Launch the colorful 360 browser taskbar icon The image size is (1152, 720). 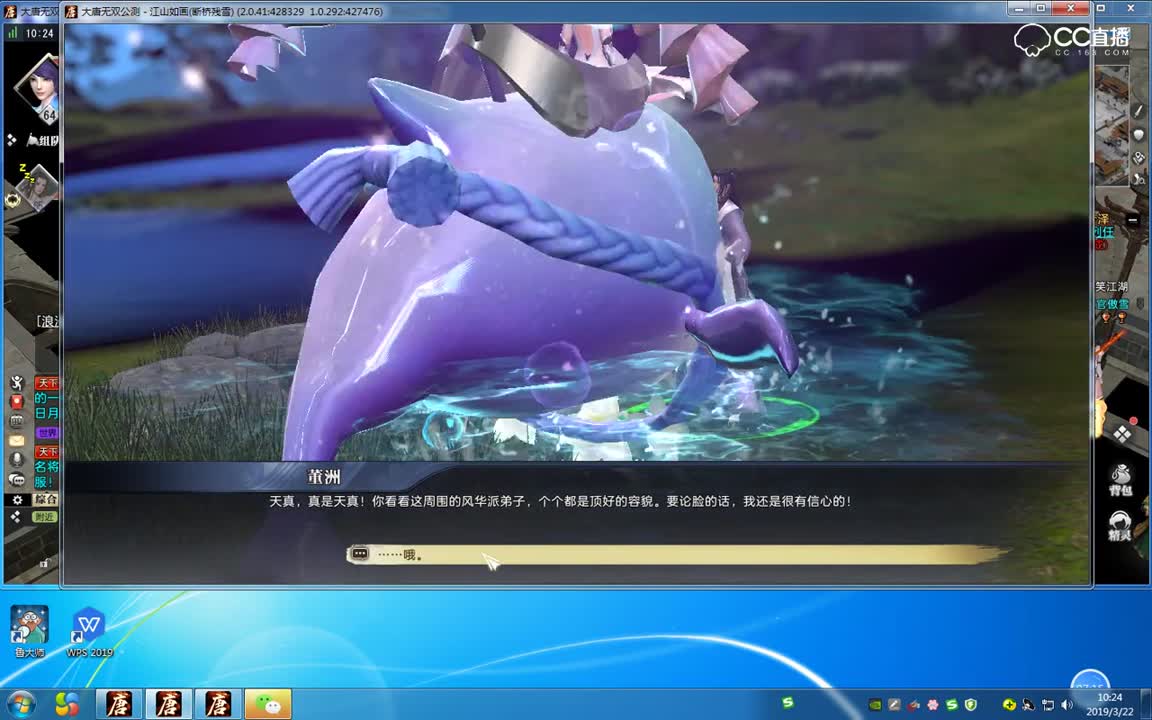67,704
